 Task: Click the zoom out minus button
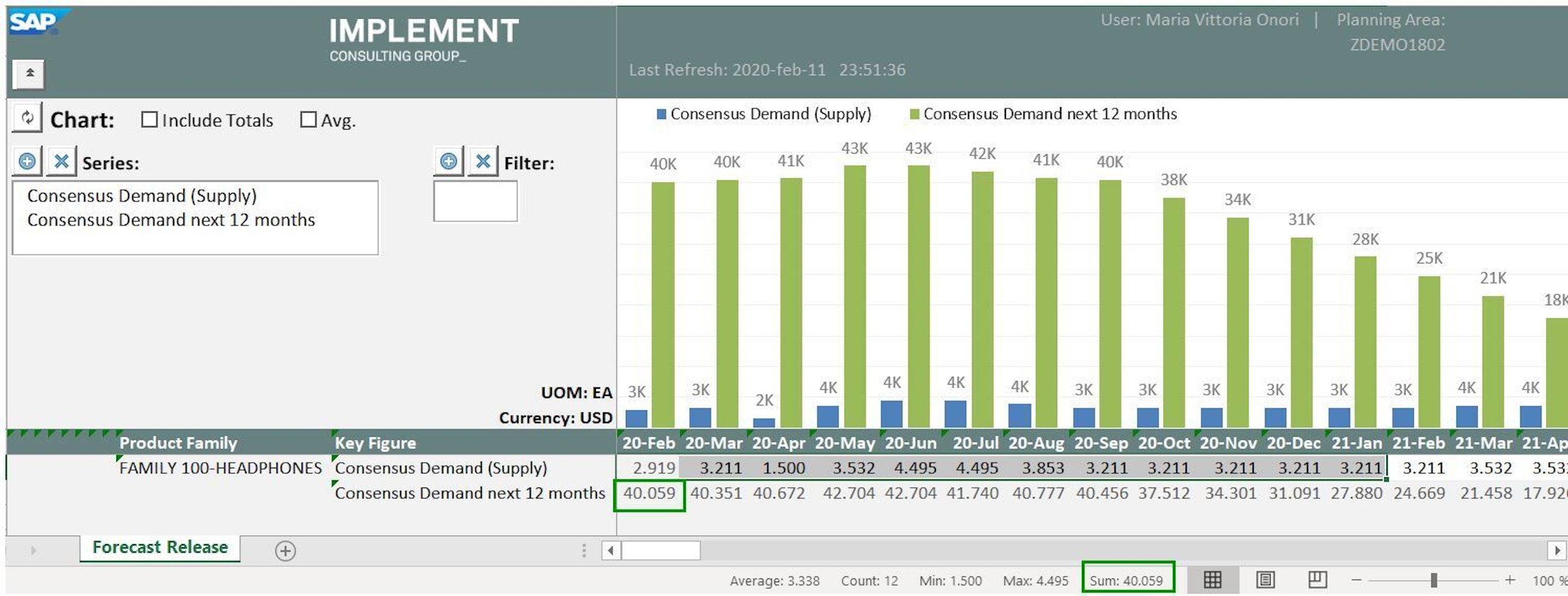click(1356, 580)
